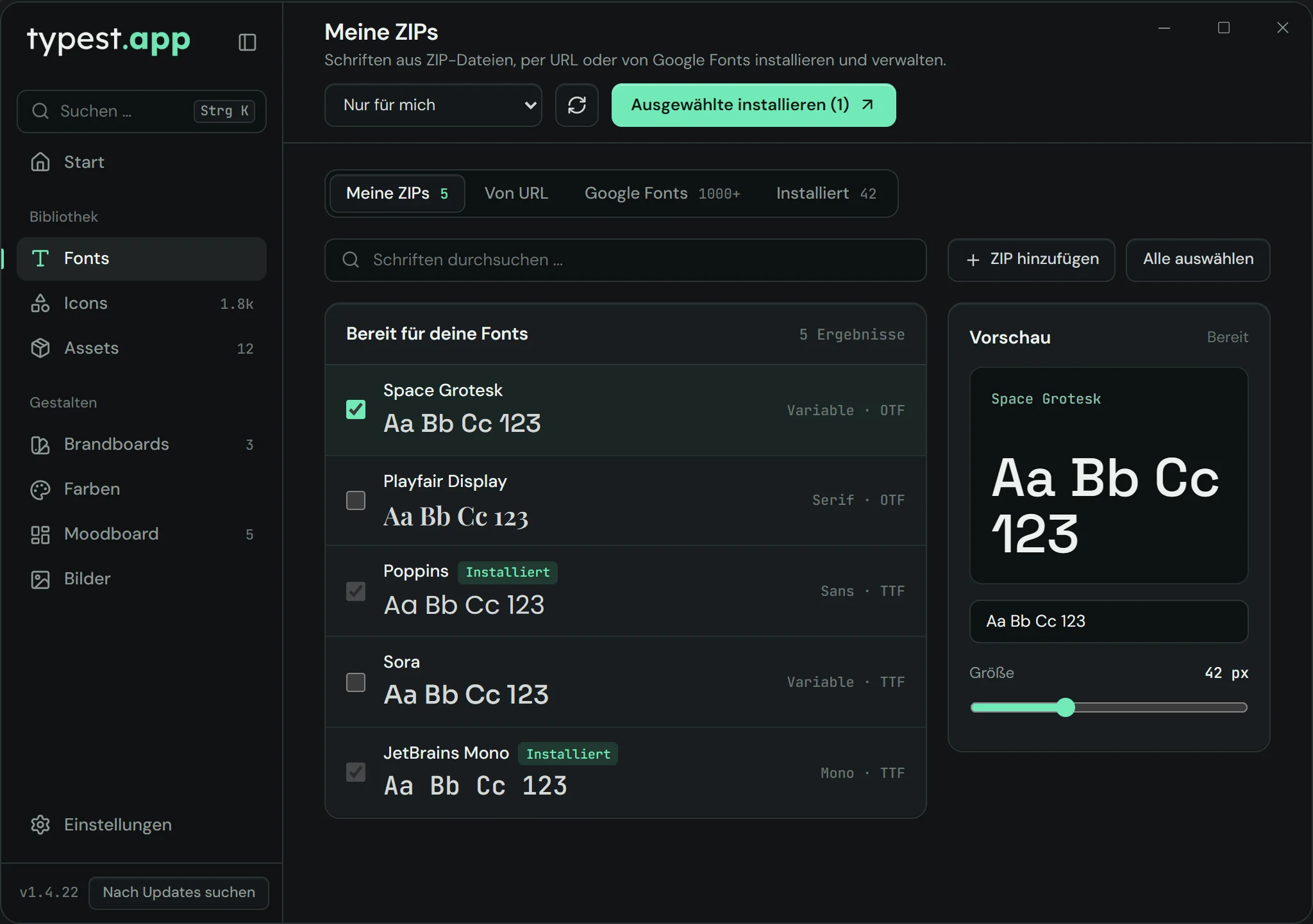The height and width of the screenshot is (924, 1313).
Task: Click the refresh icon button
Action: tap(577, 105)
